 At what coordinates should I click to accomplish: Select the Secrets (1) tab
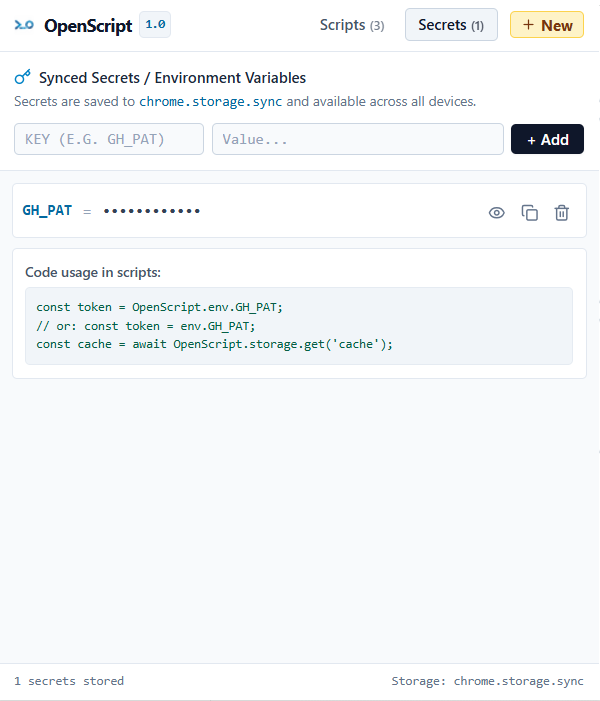(x=451, y=25)
